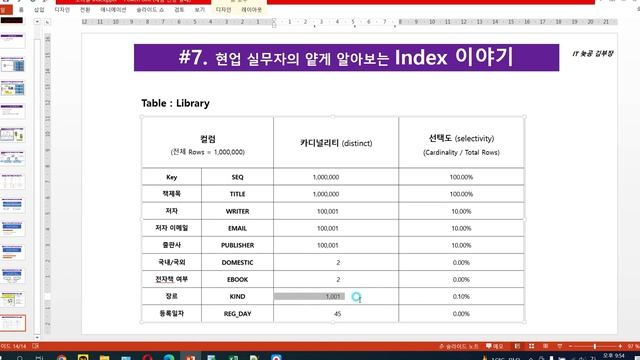This screenshot has width=640, height=360.
Task: Click the EBOOK table cell
Action: point(237,279)
